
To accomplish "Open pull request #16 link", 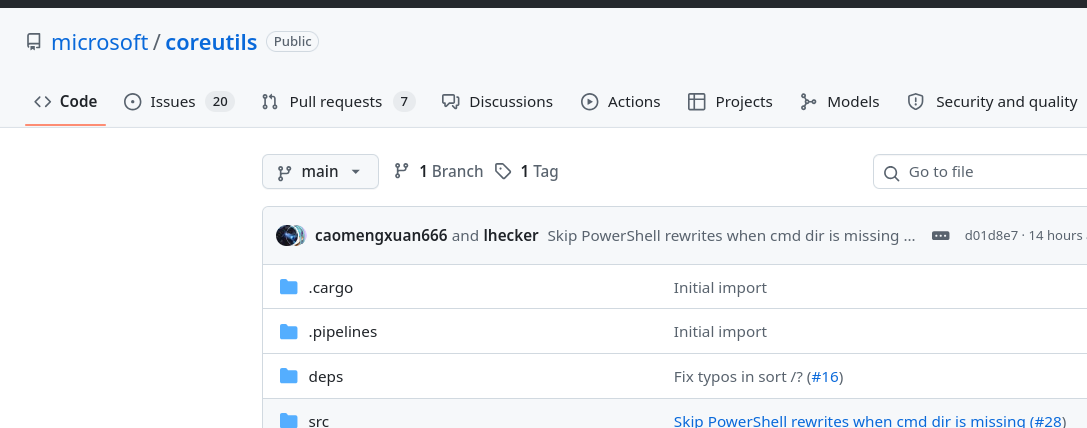I will 825,377.
